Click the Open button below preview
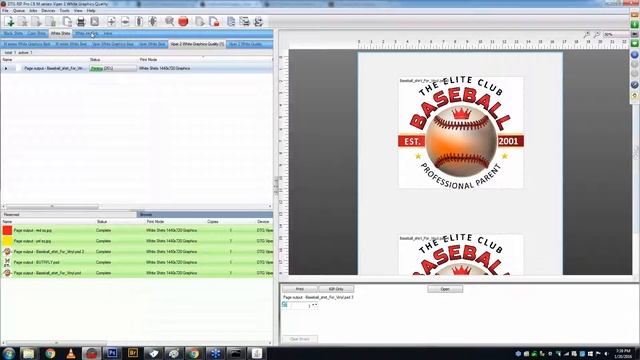 coord(445,289)
